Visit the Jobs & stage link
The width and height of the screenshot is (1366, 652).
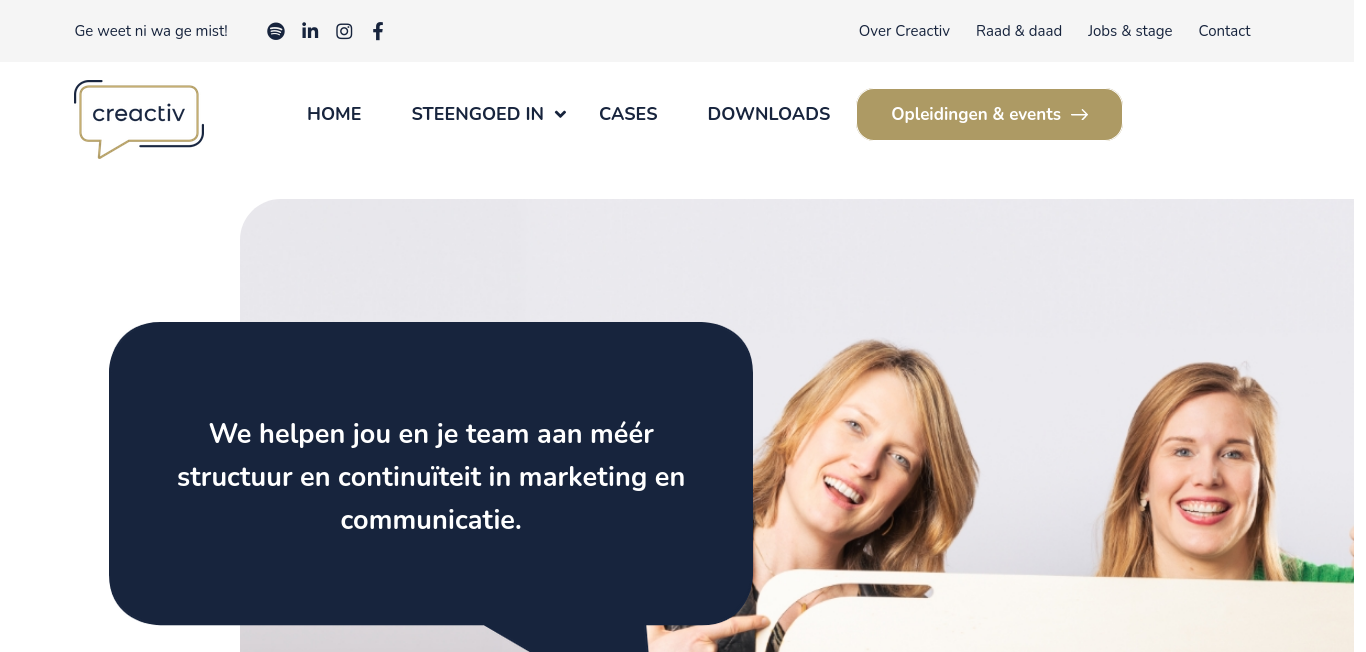click(1130, 31)
